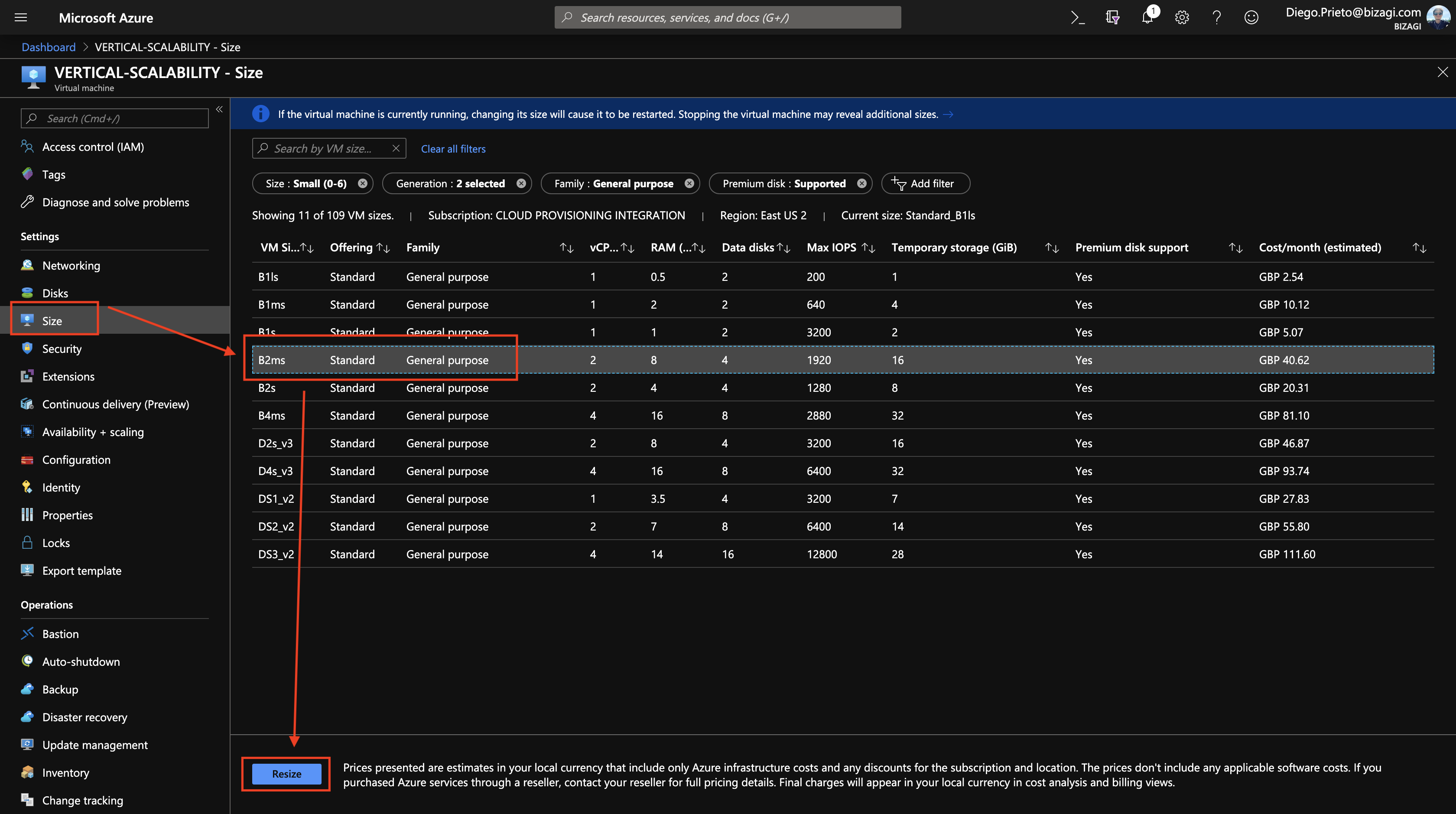The height and width of the screenshot is (814, 1456).
Task: Clear all active VM size filters
Action: tap(452, 148)
